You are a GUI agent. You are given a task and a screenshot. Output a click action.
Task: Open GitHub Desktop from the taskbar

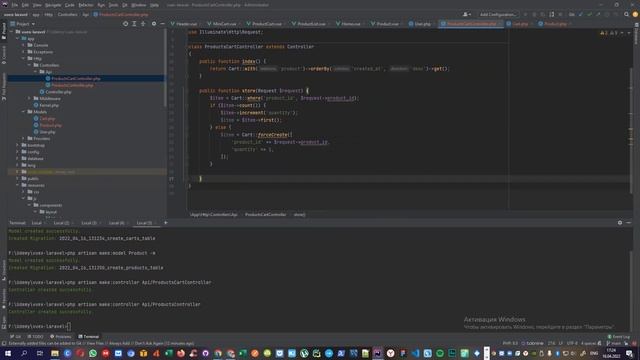pyautogui.click(x=205, y=353)
